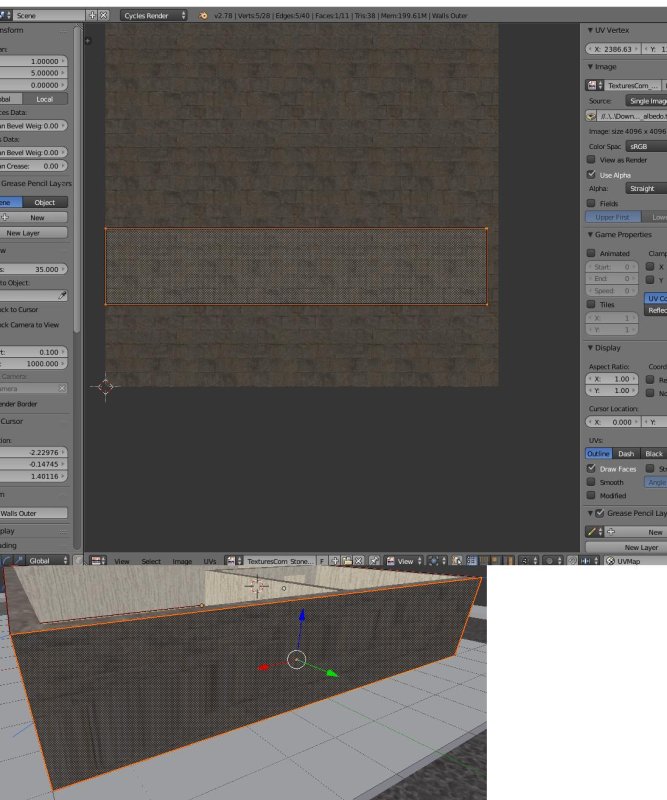Collapse the Game Properties panel
The width and height of the screenshot is (667, 800).
pyautogui.click(x=590, y=235)
